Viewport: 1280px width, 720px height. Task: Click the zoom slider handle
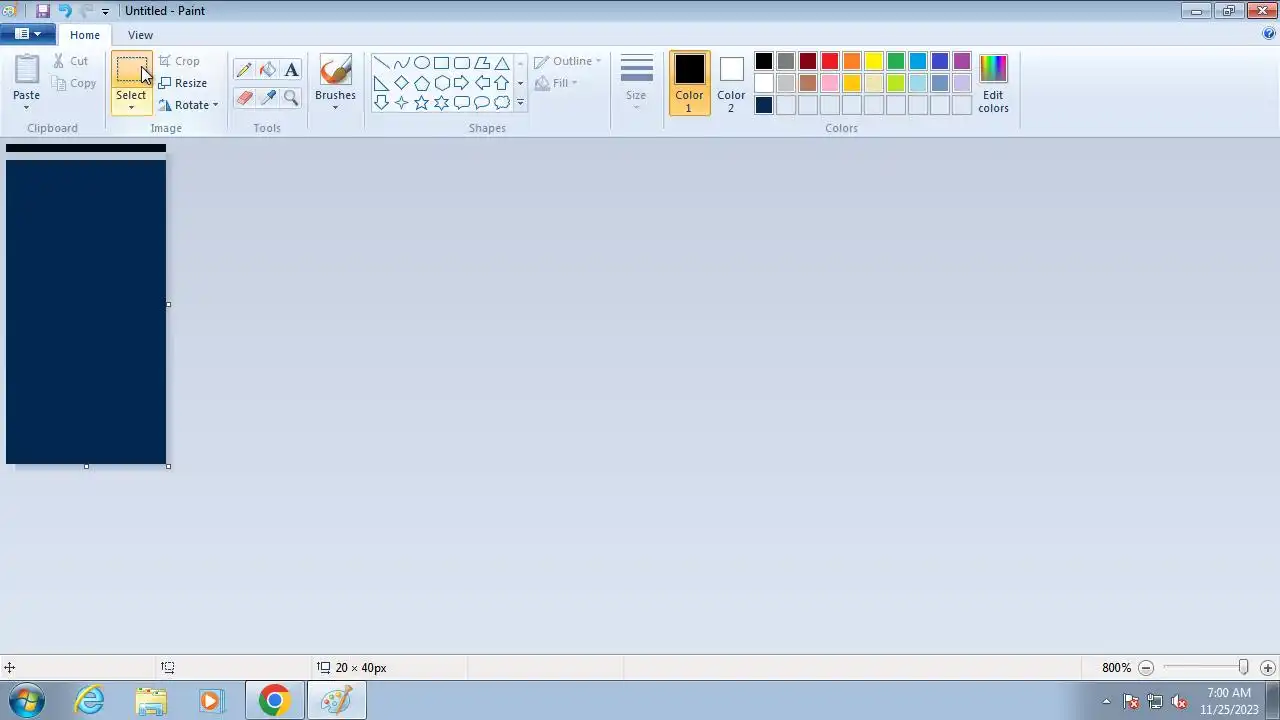click(1243, 667)
